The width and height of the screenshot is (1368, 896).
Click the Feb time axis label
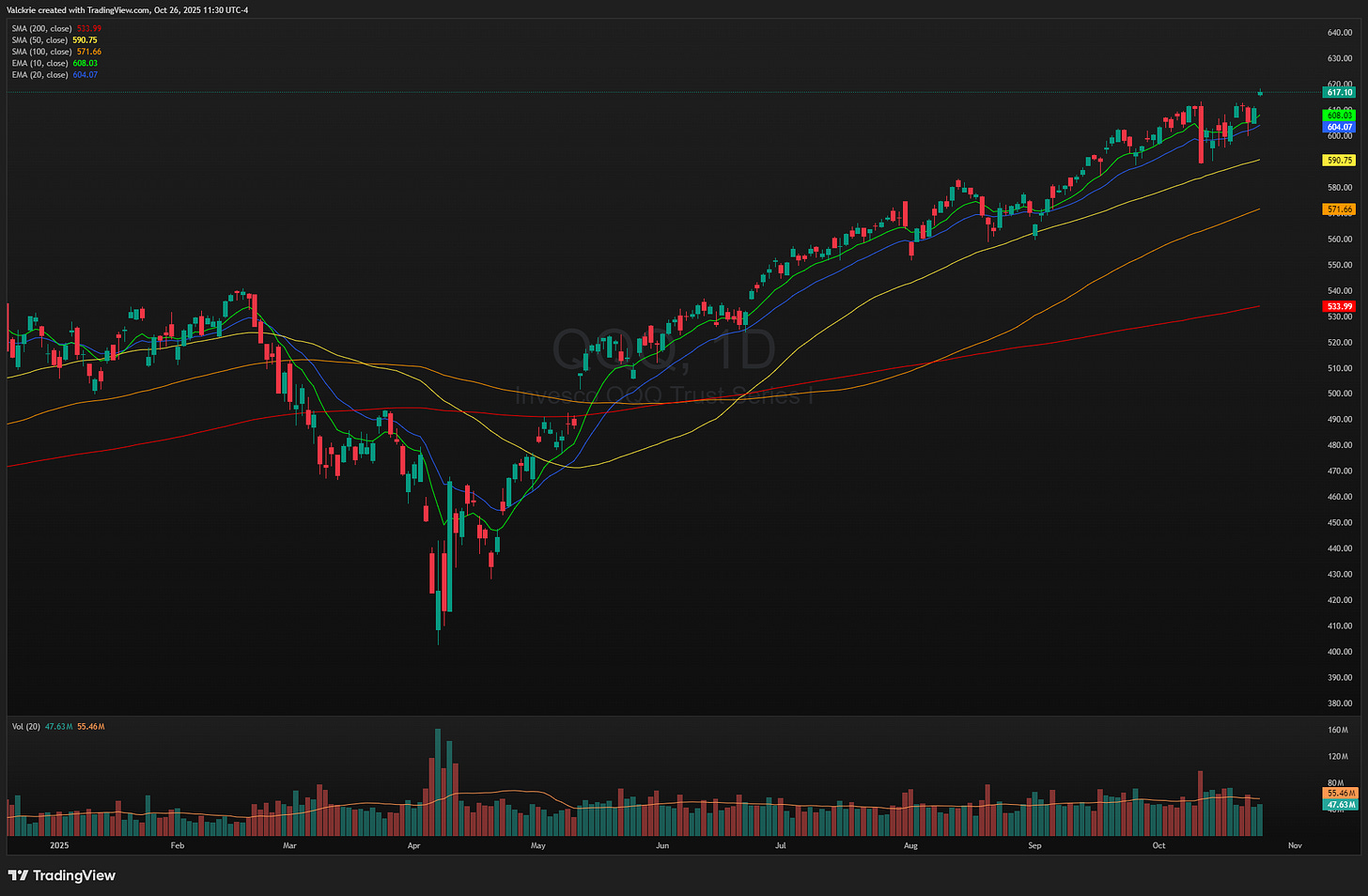click(x=178, y=845)
